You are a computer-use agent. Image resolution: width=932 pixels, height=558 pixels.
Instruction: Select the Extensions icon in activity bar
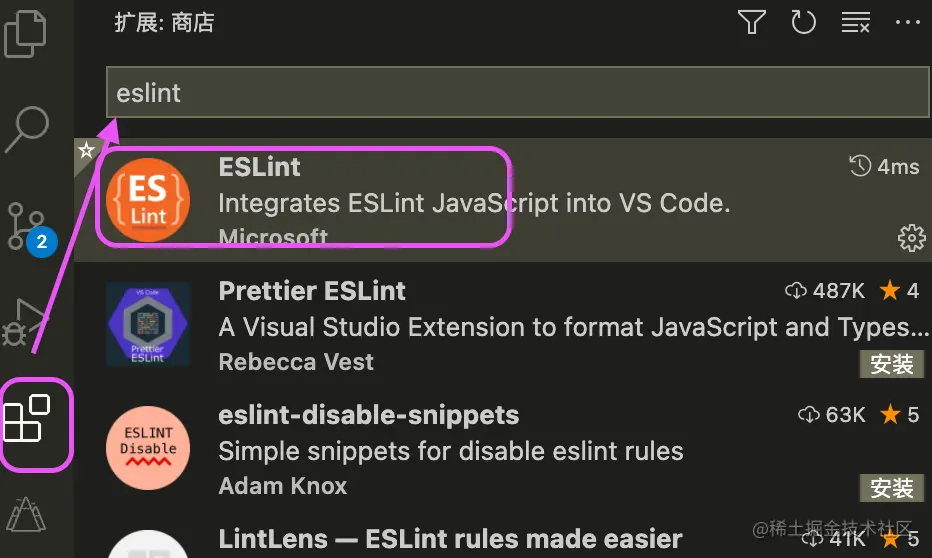click(x=28, y=419)
